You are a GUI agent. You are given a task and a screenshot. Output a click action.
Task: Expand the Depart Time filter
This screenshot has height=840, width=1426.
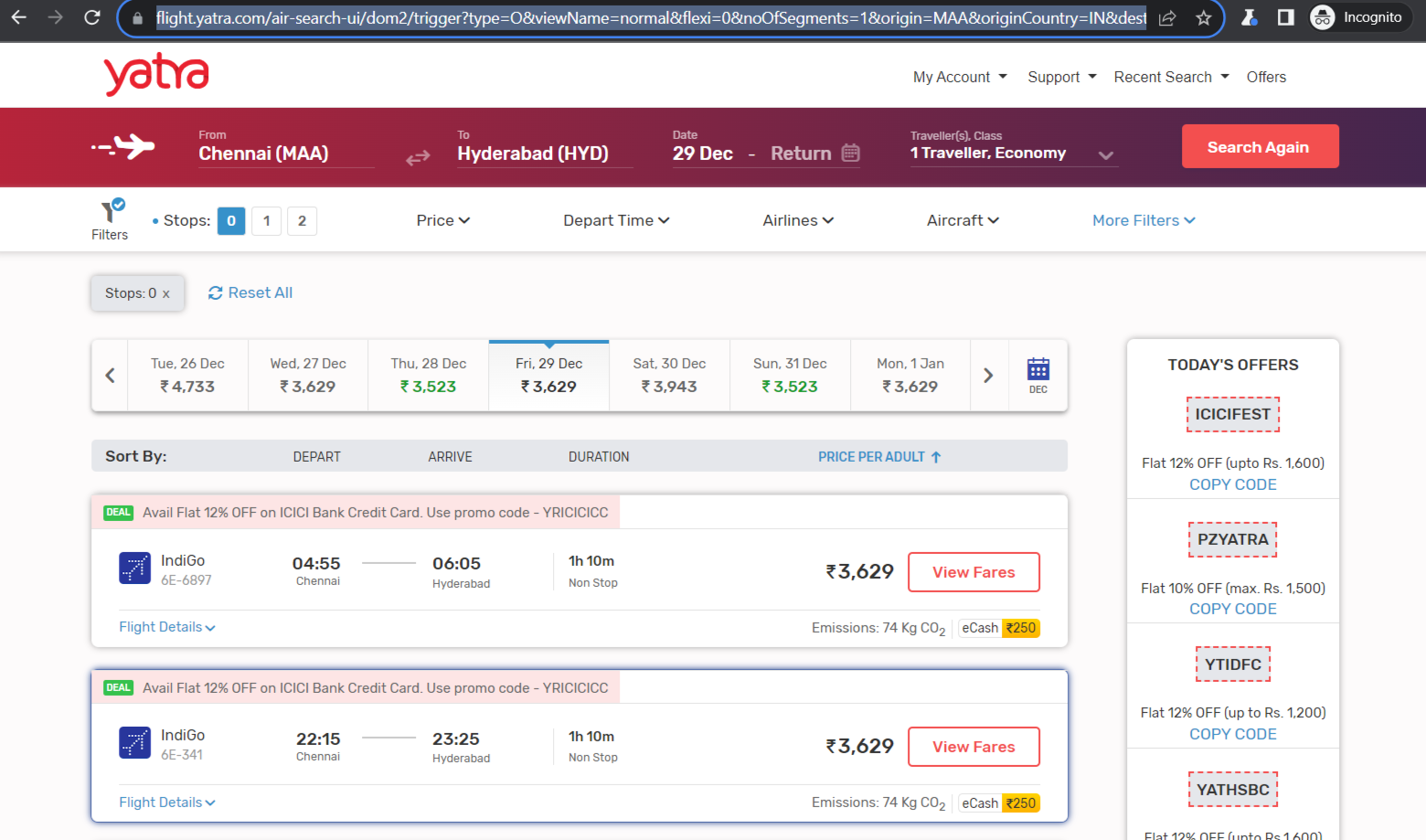[x=616, y=220]
